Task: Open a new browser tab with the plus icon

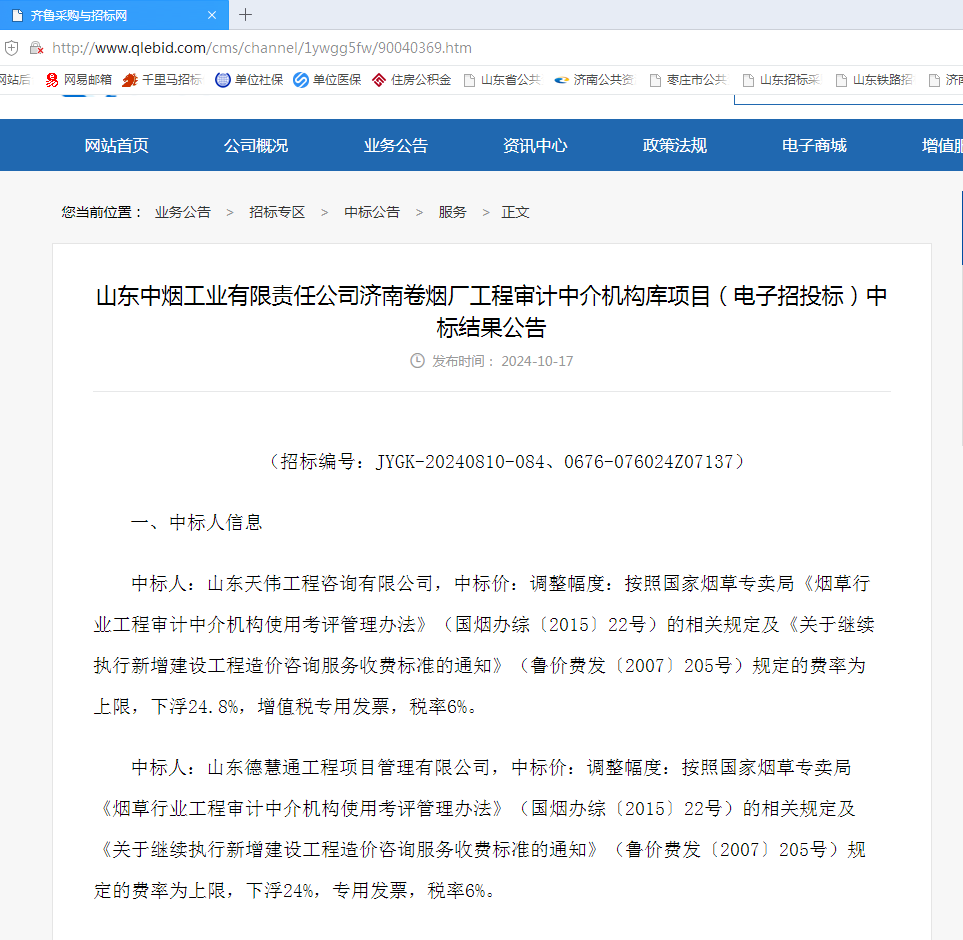Action: click(247, 15)
